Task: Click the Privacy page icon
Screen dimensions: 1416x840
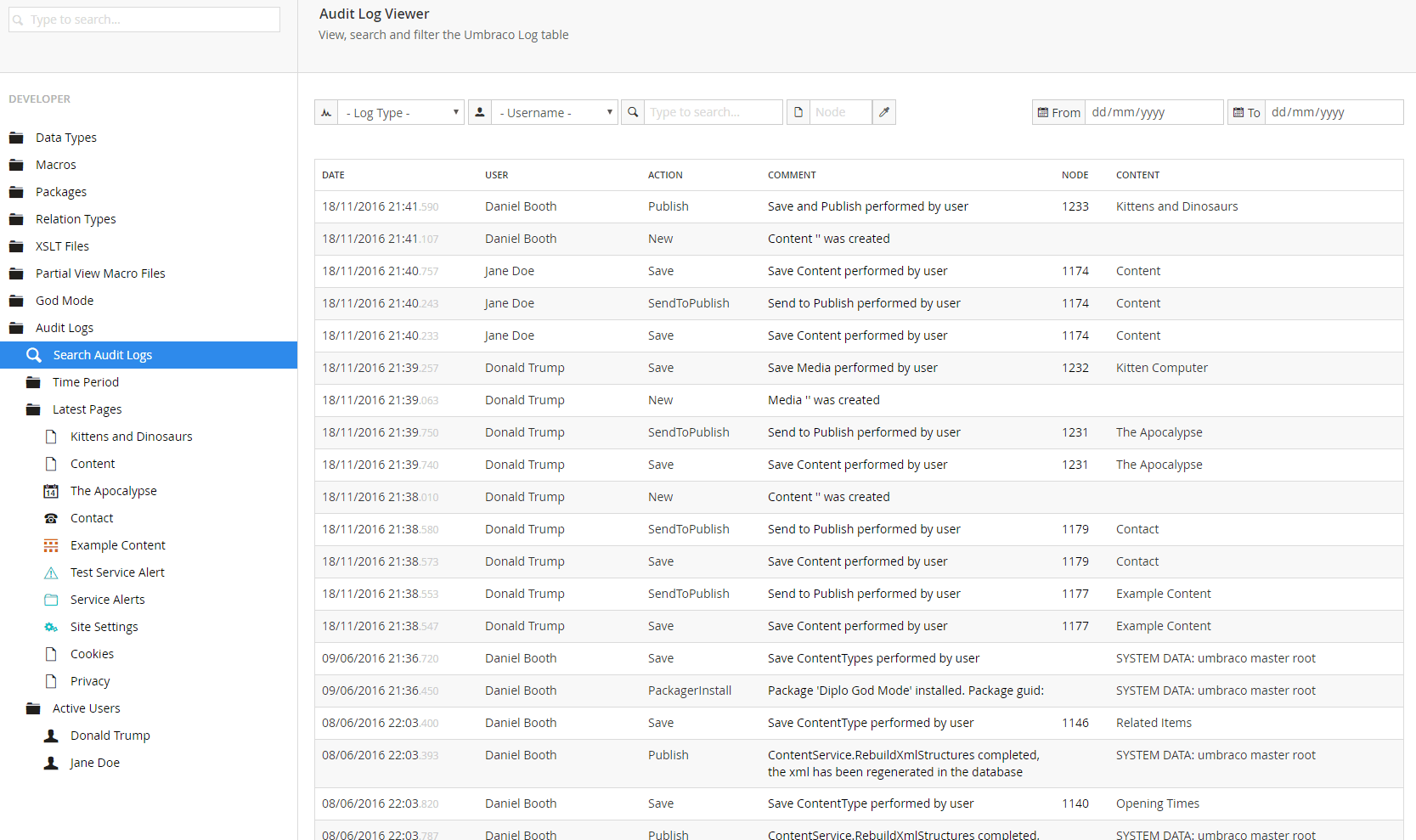Action: [51, 681]
